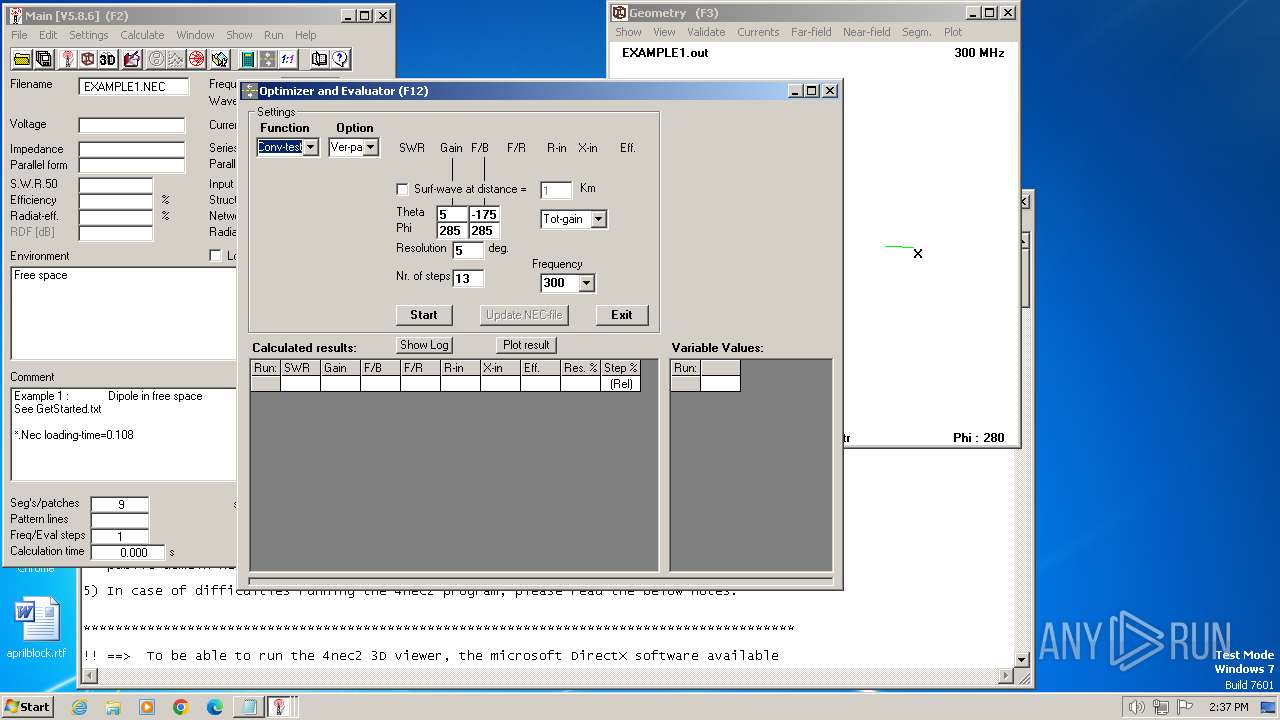Open the File menu in Main window
Image resolution: width=1280 pixels, height=720 pixels.
[19, 35]
